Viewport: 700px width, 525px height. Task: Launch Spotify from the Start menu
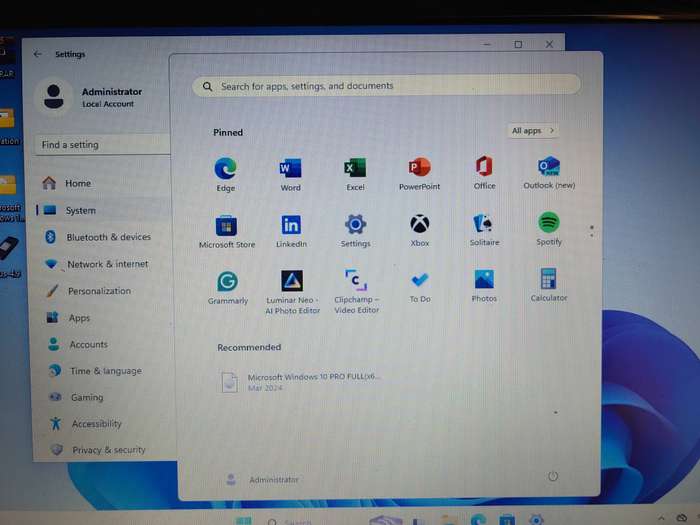[x=549, y=229]
